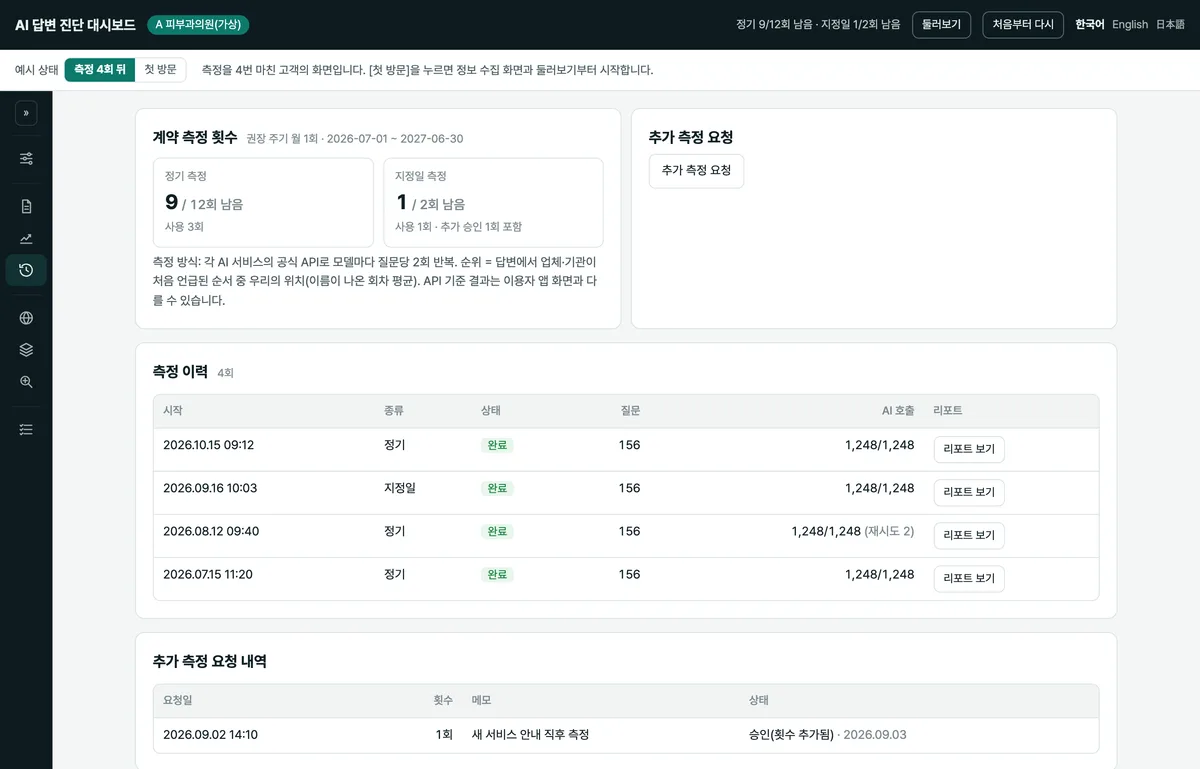Open the trend chart icon in sidebar

pos(26,238)
